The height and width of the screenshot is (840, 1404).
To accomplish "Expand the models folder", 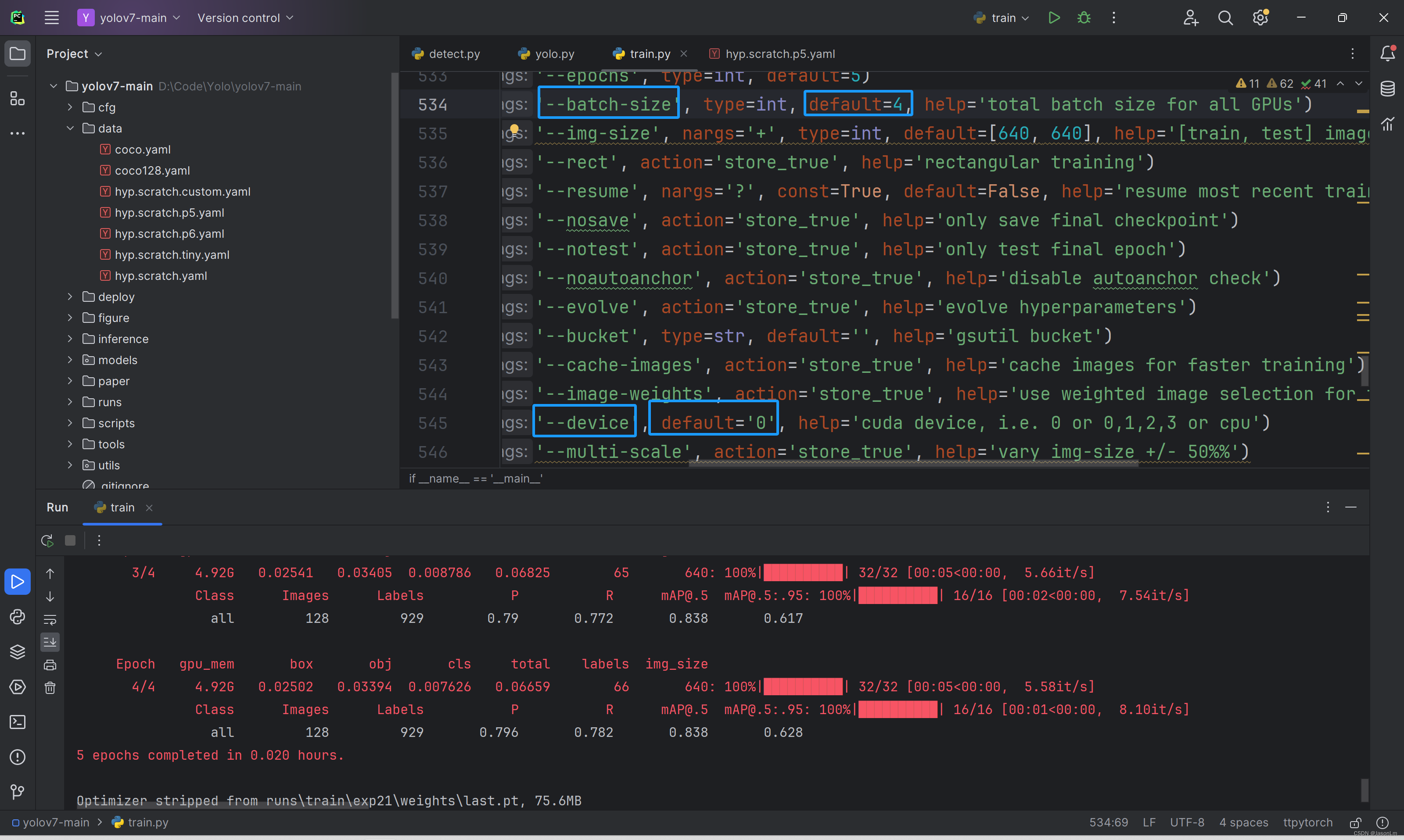I will pos(70,360).
